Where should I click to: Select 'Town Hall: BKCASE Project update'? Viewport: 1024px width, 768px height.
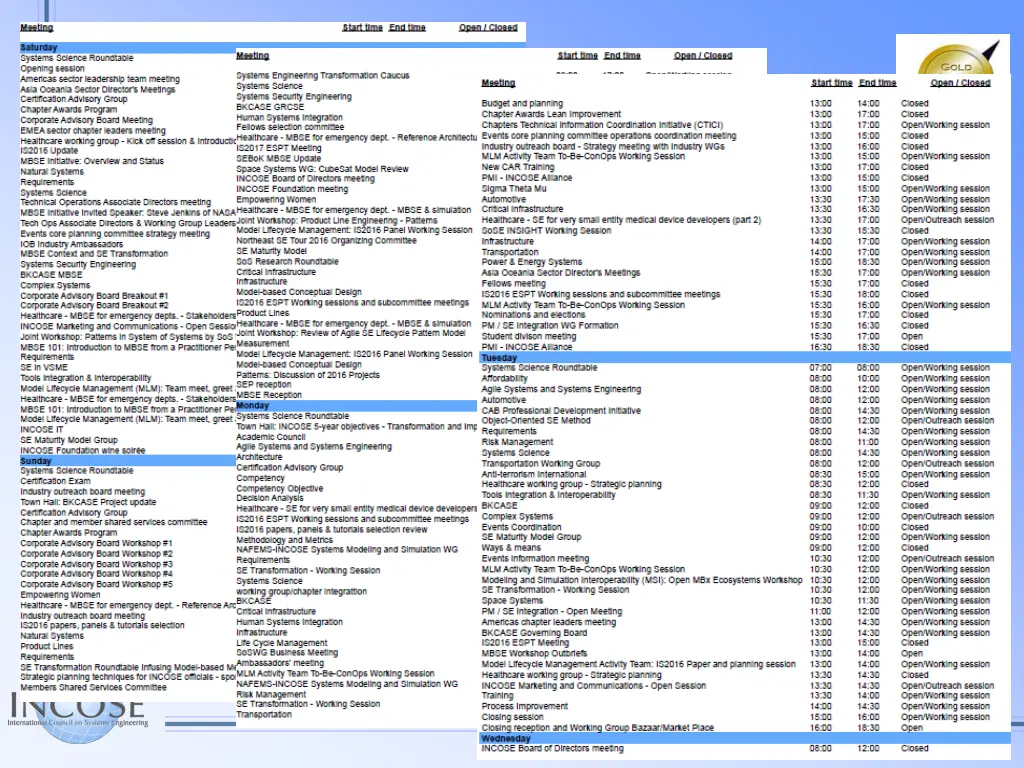point(88,502)
